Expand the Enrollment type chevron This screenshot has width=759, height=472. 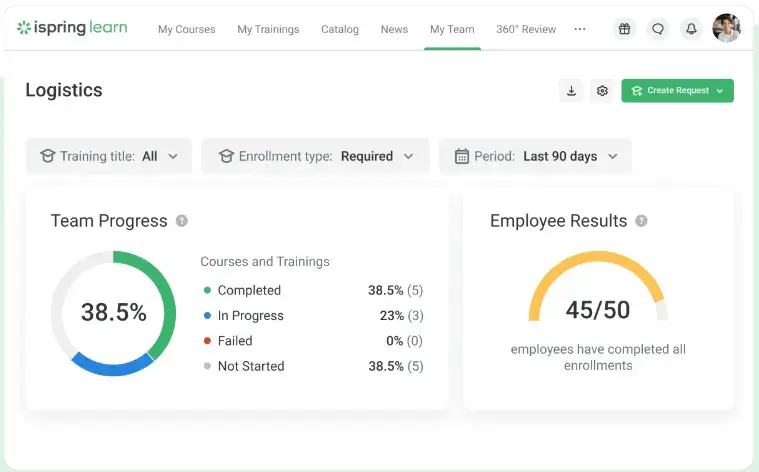[409, 156]
